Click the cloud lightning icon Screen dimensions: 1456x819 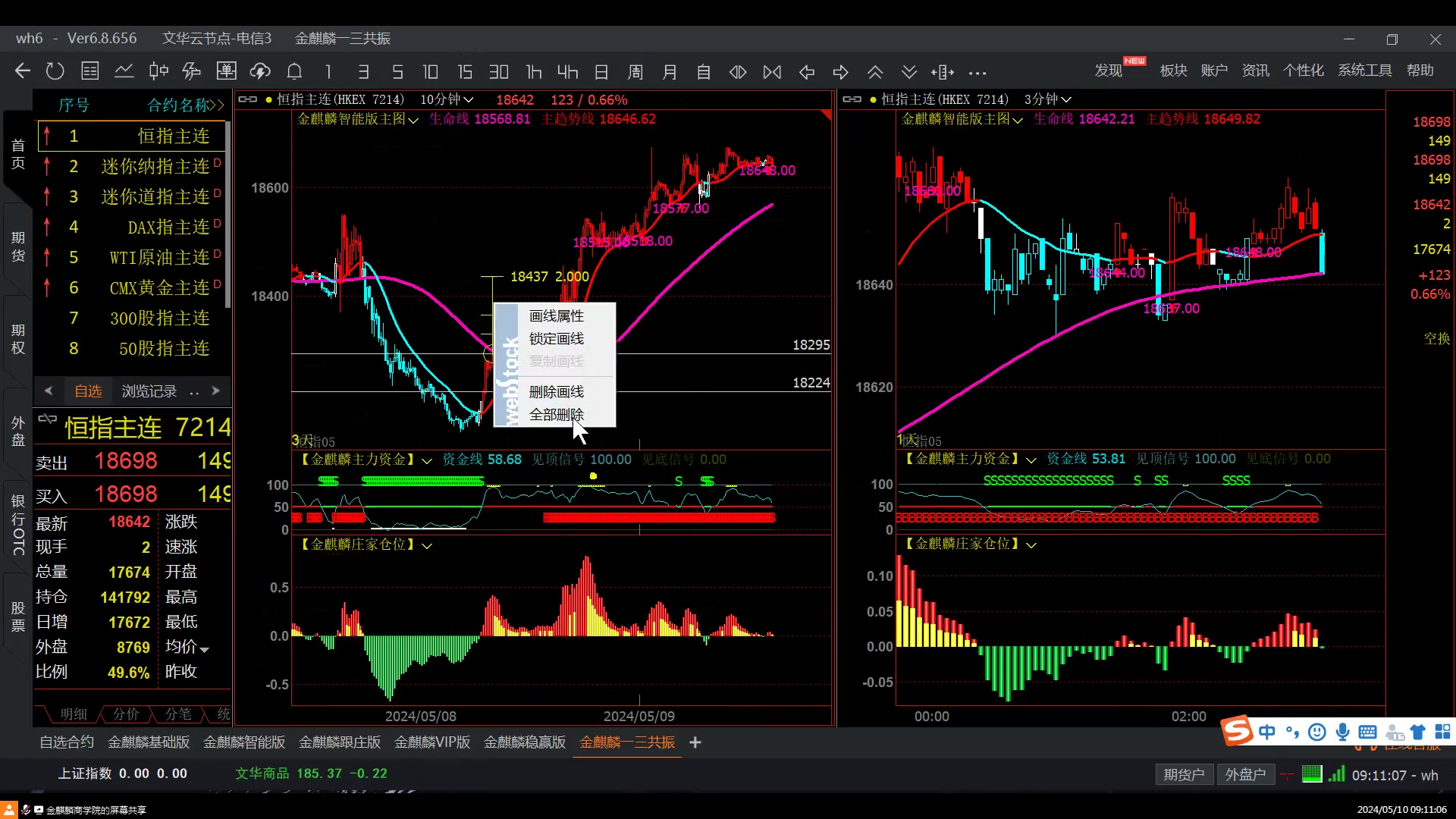point(260,71)
